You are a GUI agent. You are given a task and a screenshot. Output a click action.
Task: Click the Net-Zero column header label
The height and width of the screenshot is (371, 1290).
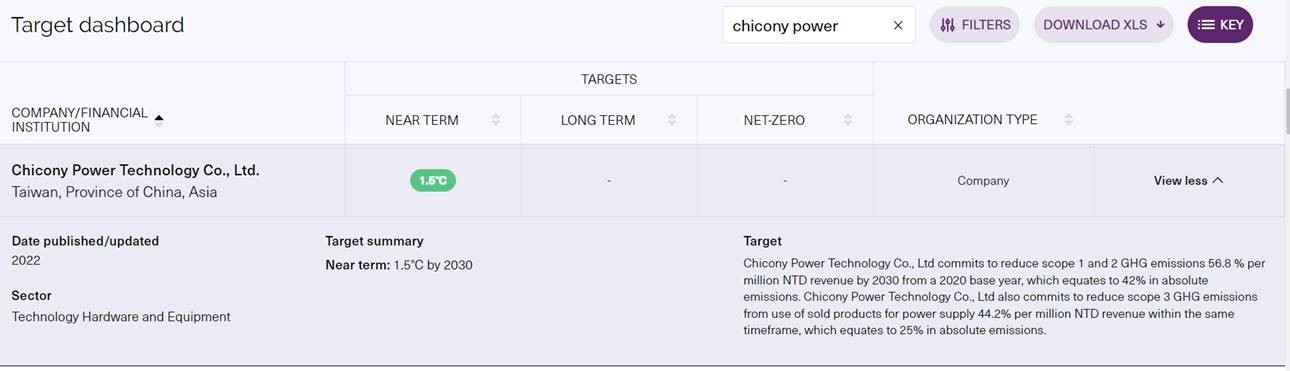click(774, 120)
